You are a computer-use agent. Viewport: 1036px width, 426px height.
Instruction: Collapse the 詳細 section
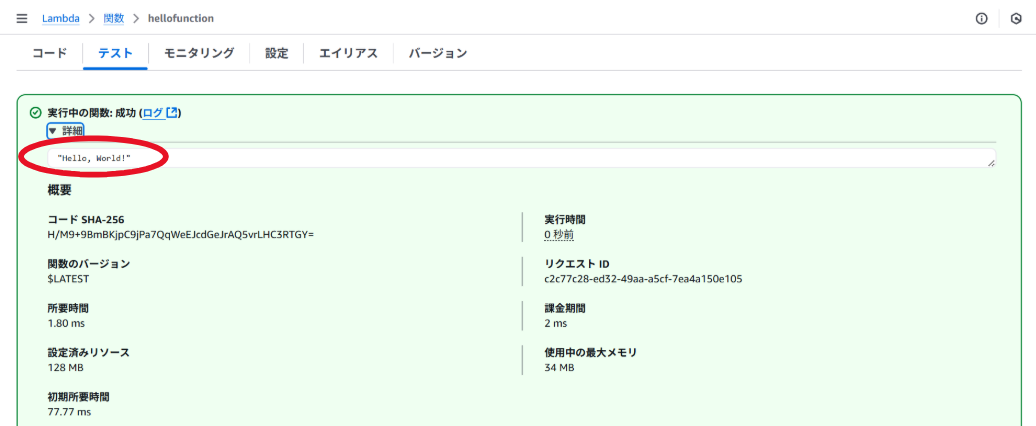pos(65,131)
